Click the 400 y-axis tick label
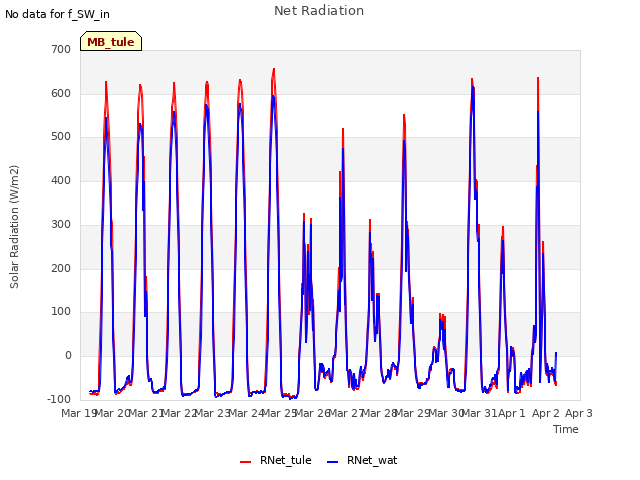Screen dimensions: 640x480 point(61,180)
